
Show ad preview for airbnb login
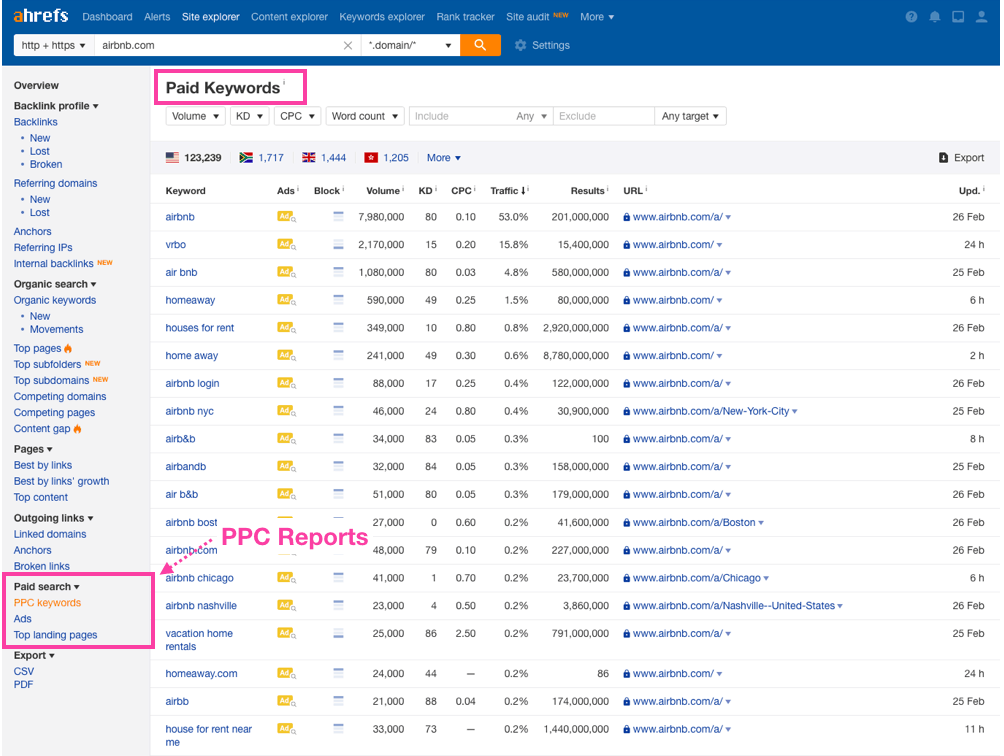click(x=286, y=383)
